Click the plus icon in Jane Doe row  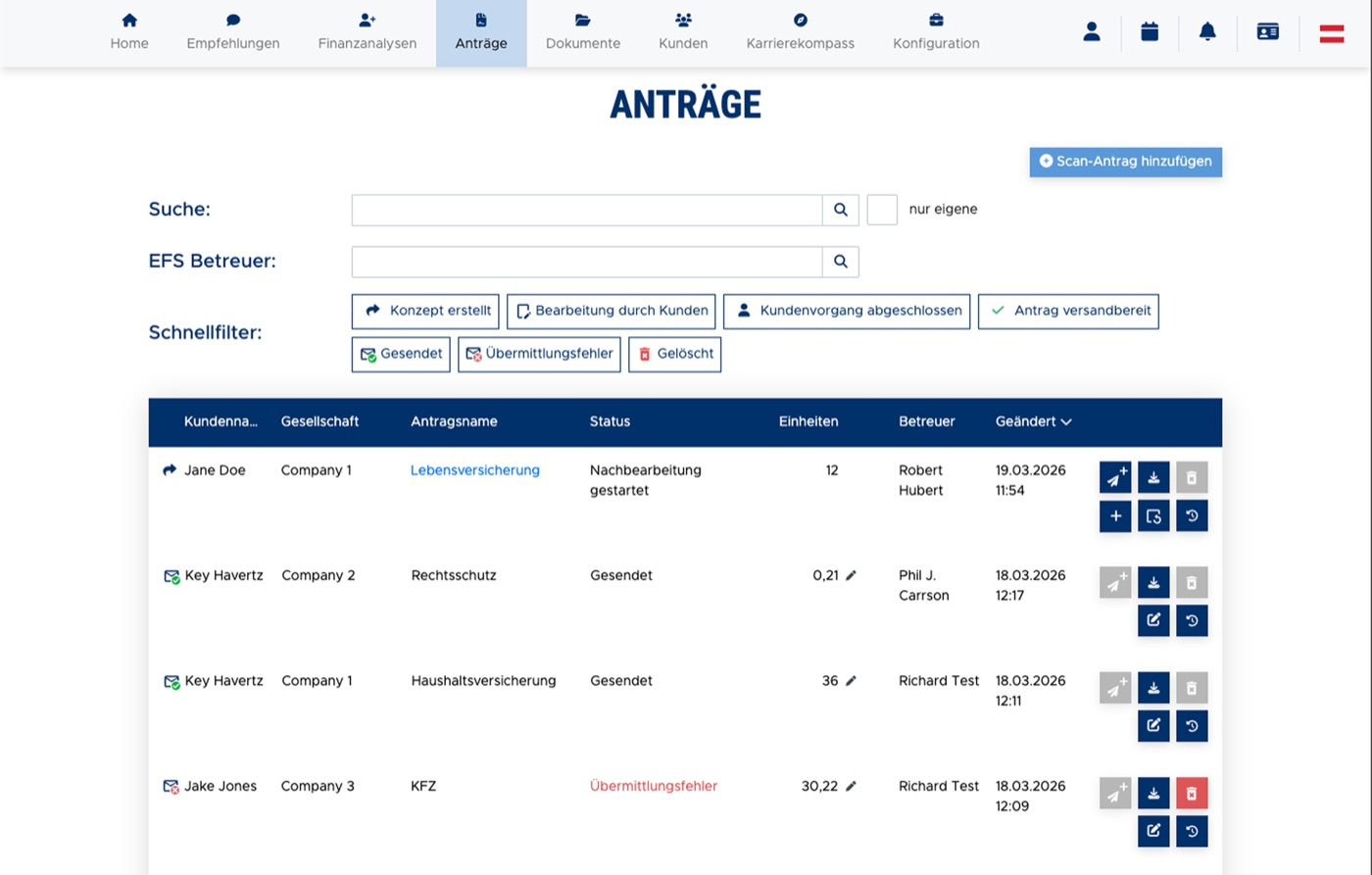click(1115, 515)
